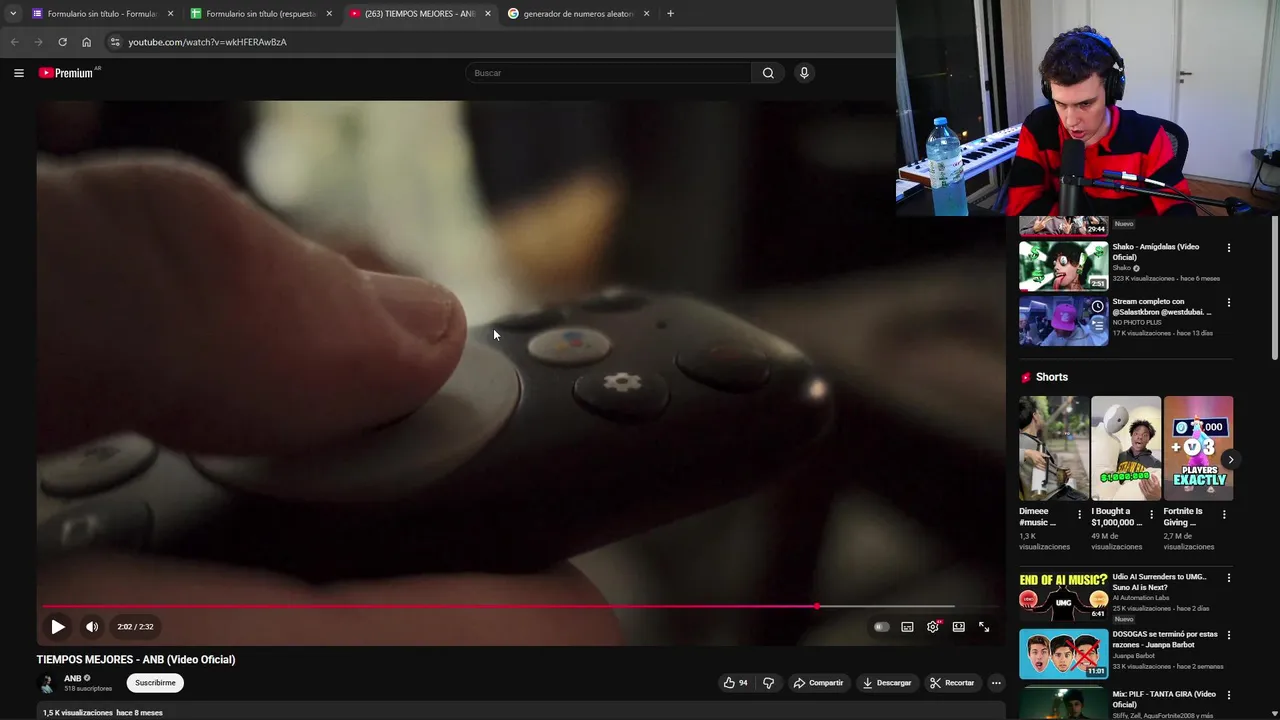The image size is (1280, 720).
Task: Open Dimeee #music short thumbnail
Action: 1054,448
